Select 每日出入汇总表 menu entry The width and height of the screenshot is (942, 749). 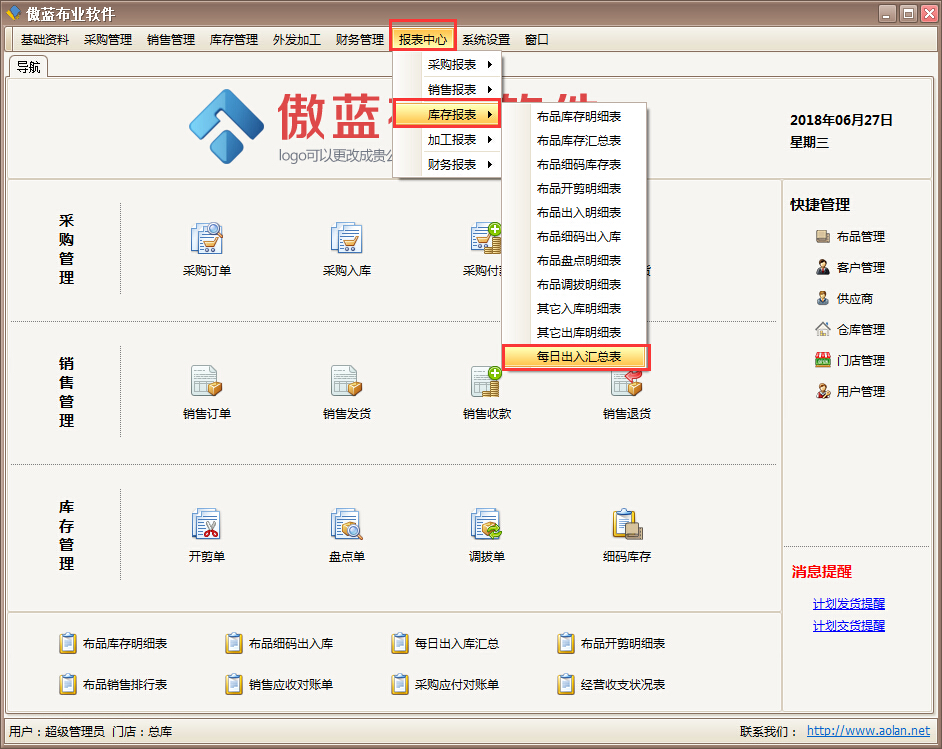578,357
